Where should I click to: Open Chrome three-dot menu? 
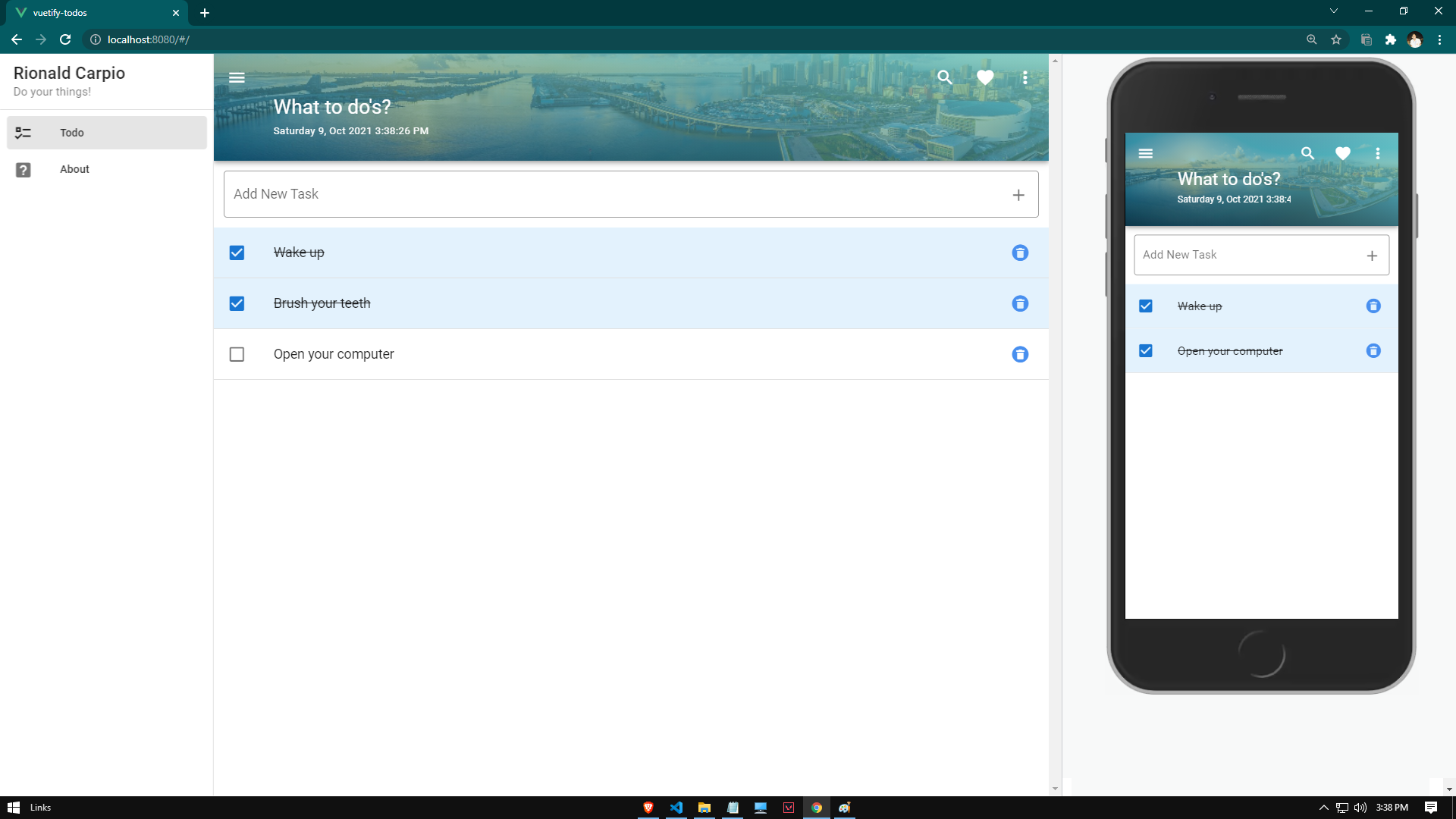click(1439, 39)
